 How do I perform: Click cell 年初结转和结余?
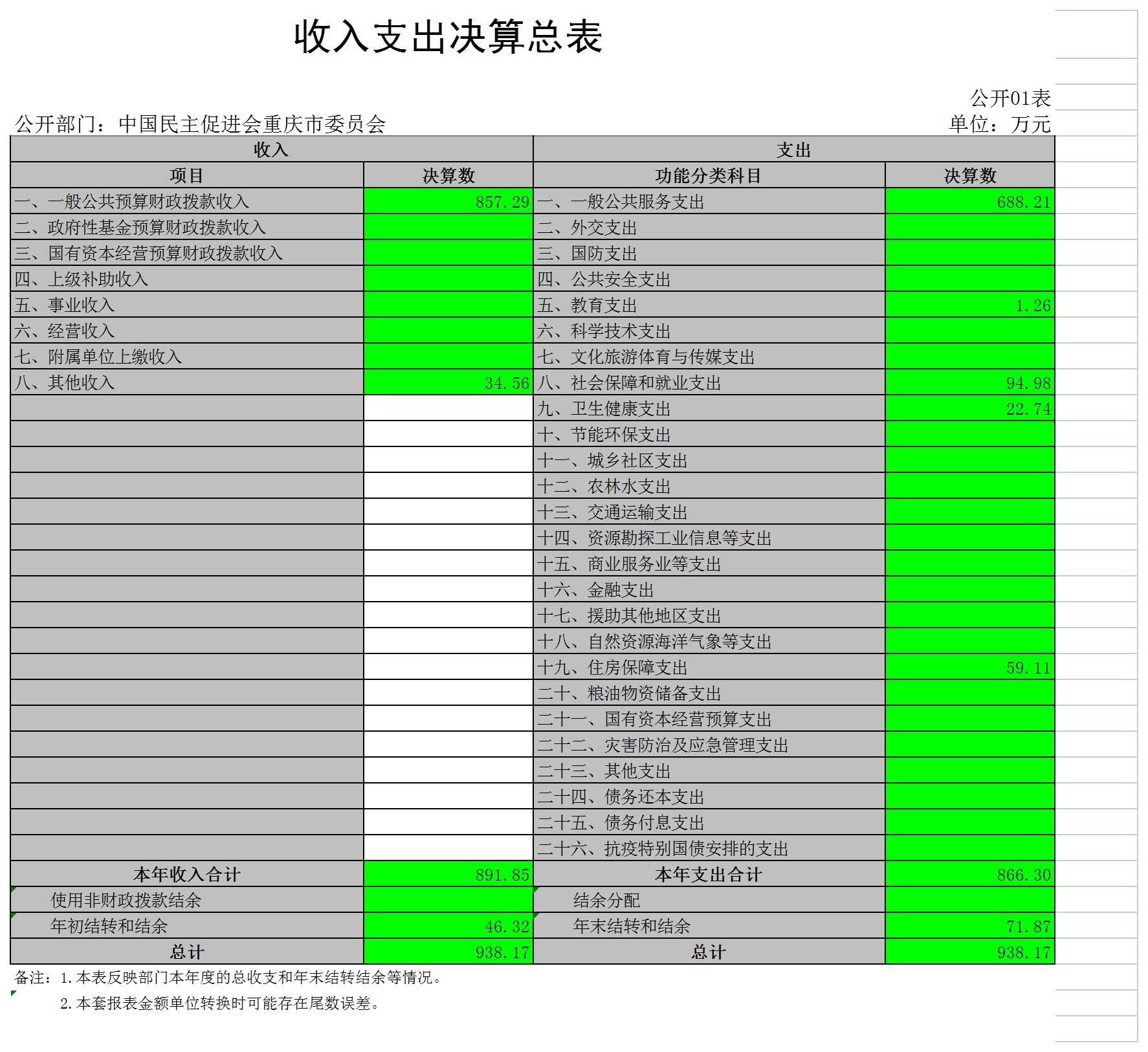(x=187, y=926)
